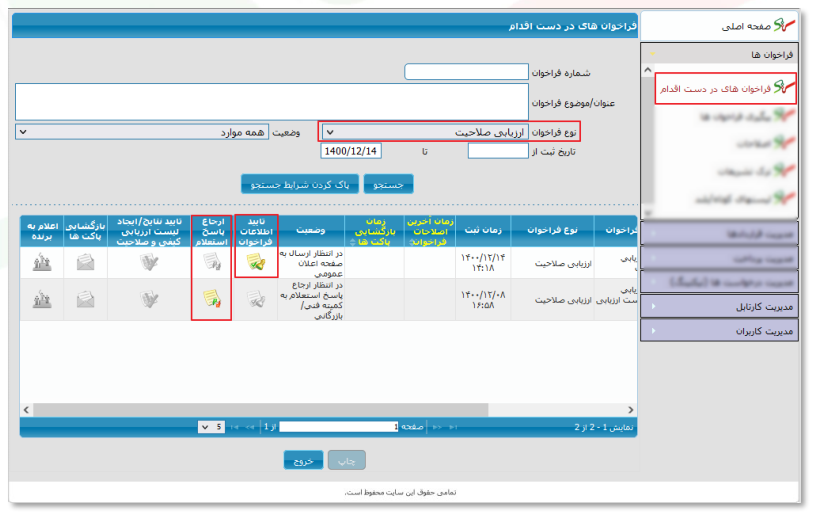Click confirm results icon in 1400/12/14 row
The height and width of the screenshot is (519, 817).
coord(149,262)
